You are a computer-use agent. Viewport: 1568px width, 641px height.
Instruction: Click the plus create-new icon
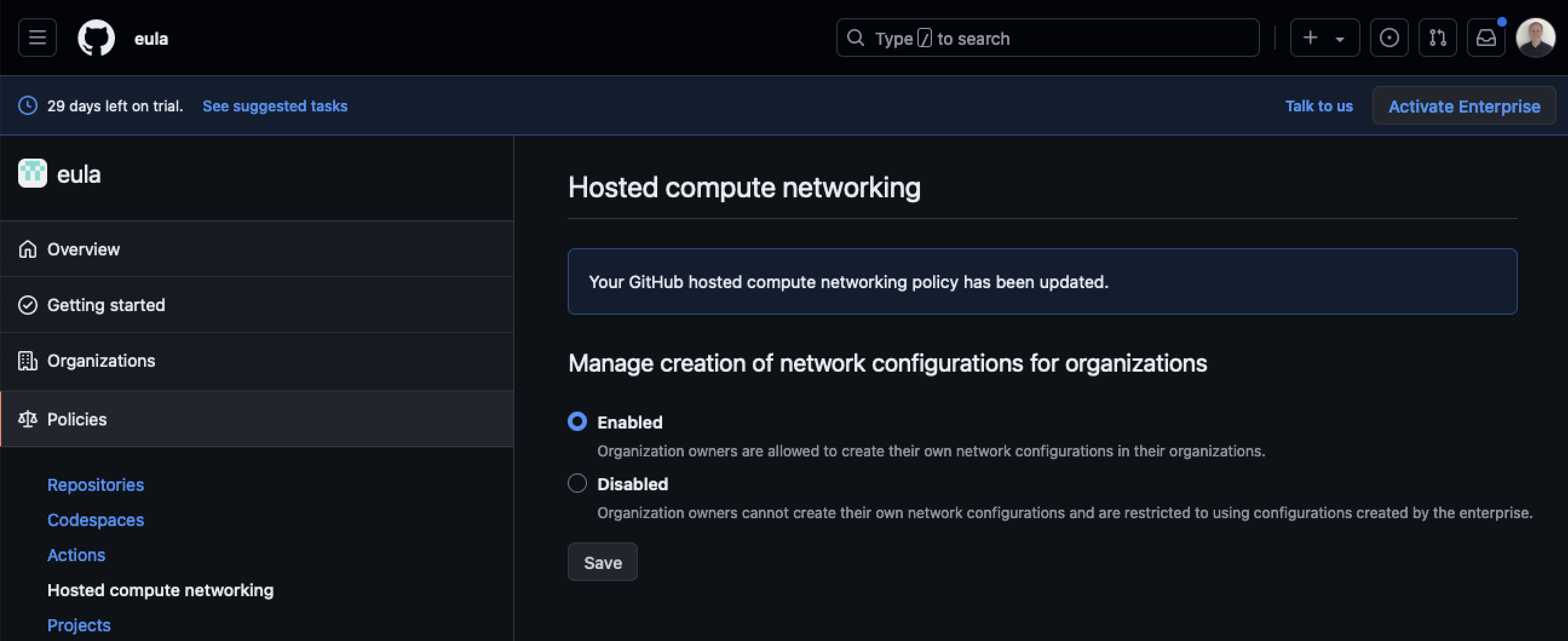(1310, 38)
